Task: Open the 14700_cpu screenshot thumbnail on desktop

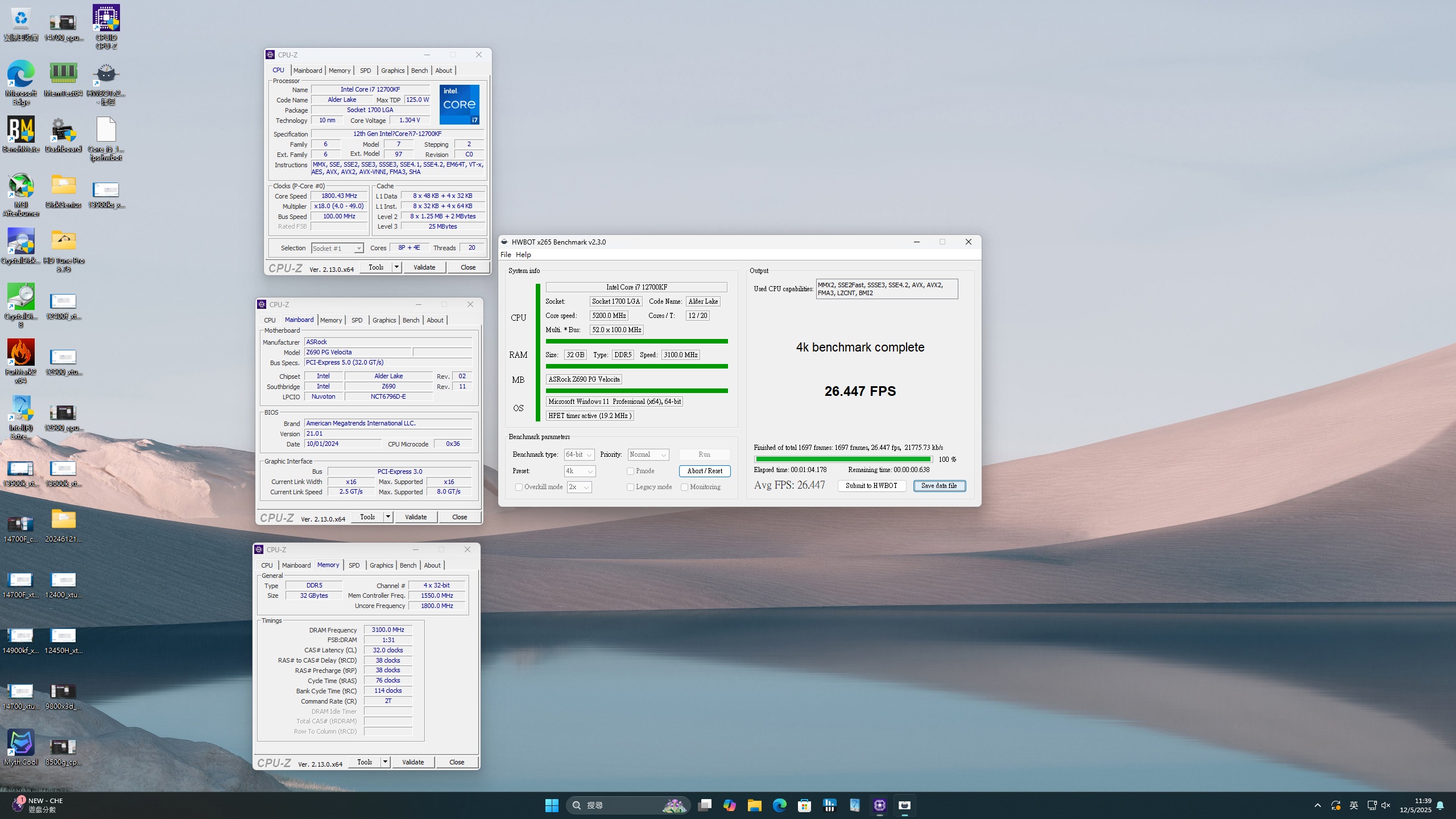Action: click(63, 27)
